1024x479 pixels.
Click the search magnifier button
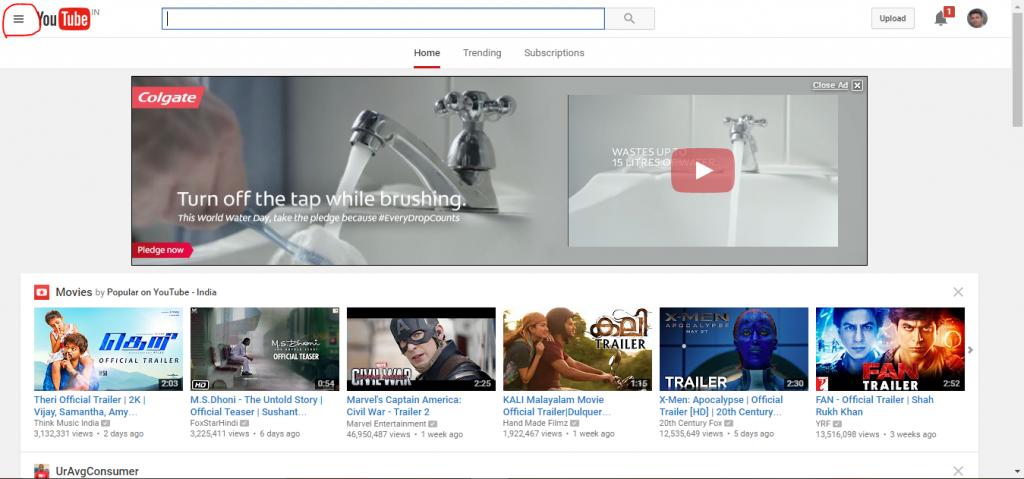(x=630, y=19)
